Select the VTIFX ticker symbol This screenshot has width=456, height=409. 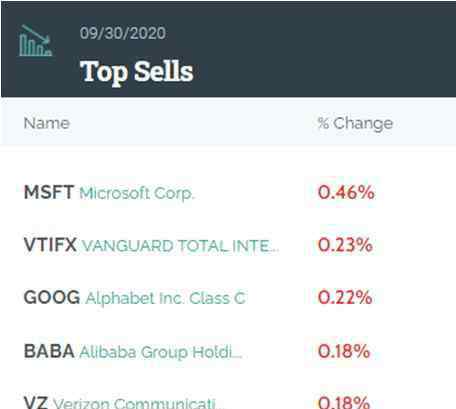(x=50, y=245)
